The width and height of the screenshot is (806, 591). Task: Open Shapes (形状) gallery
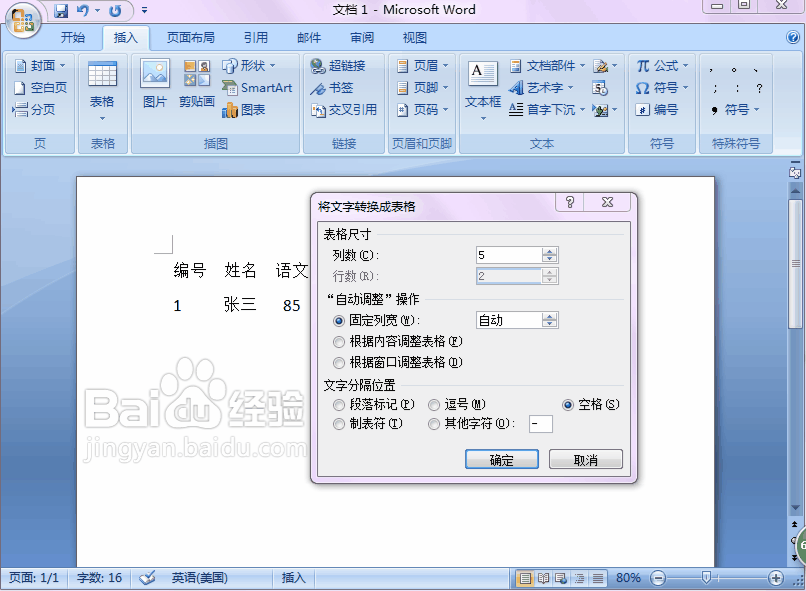pyautogui.click(x=249, y=66)
